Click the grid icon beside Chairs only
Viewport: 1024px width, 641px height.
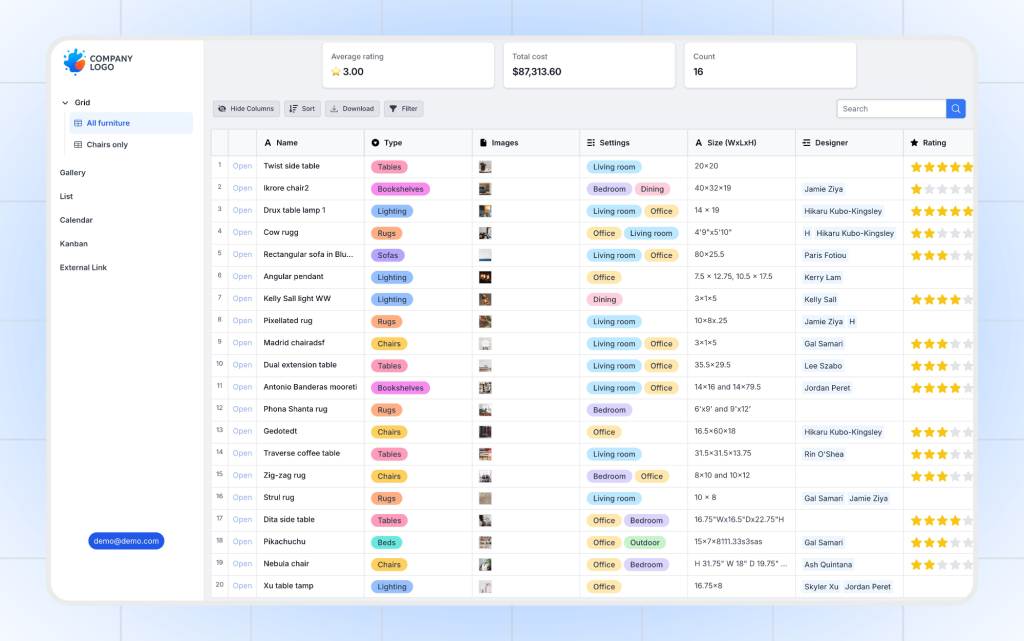click(79, 144)
